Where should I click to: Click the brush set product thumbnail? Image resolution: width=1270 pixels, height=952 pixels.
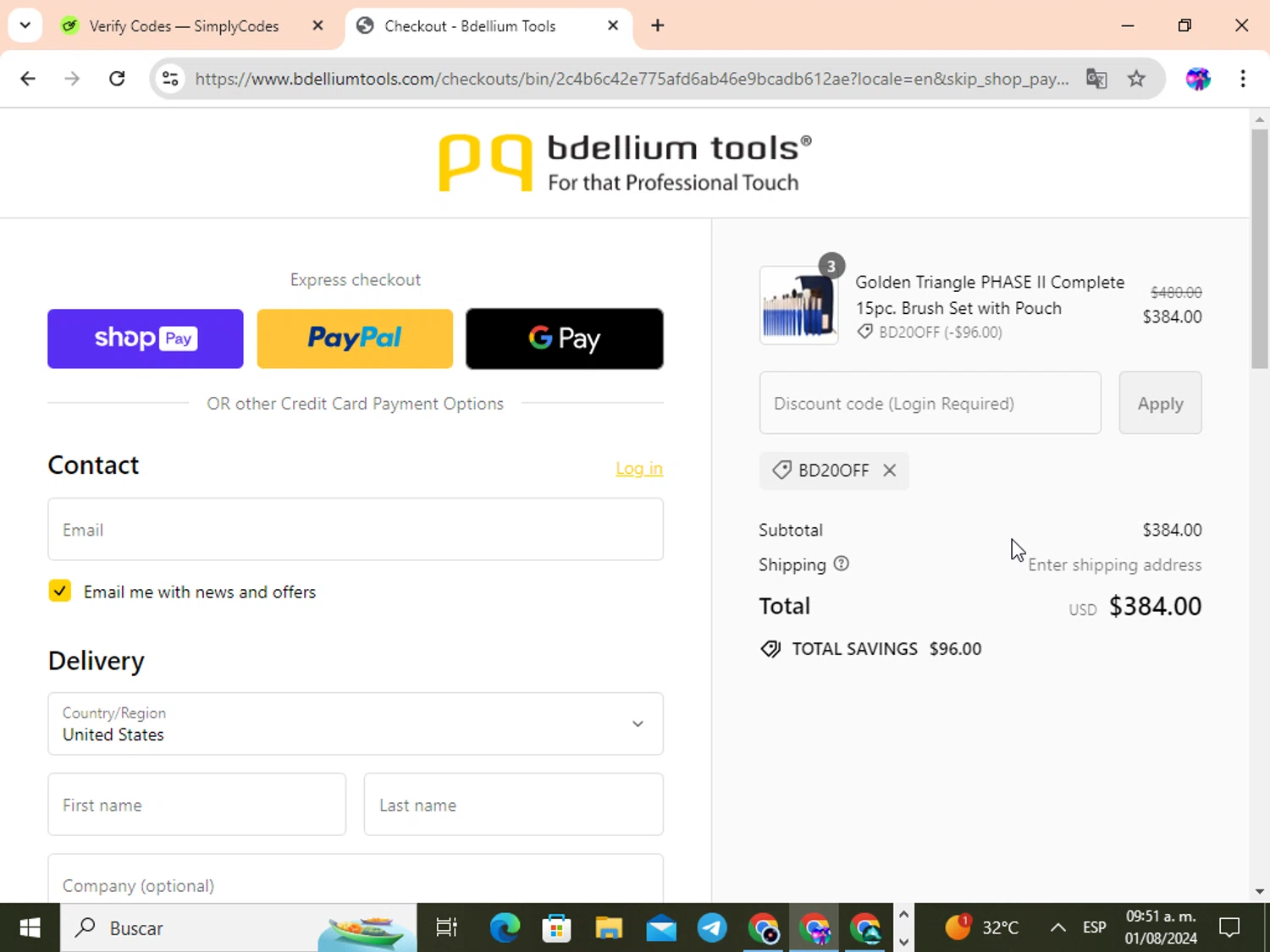[x=798, y=305]
